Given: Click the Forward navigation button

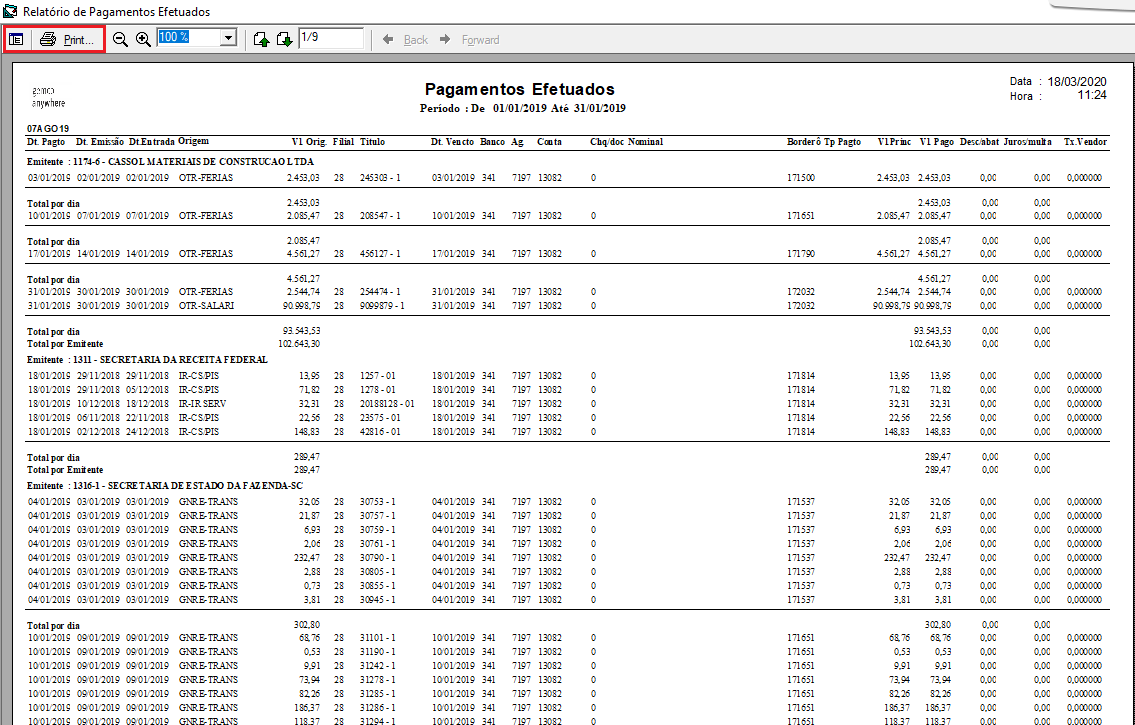Looking at the screenshot, I should pyautogui.click(x=470, y=39).
